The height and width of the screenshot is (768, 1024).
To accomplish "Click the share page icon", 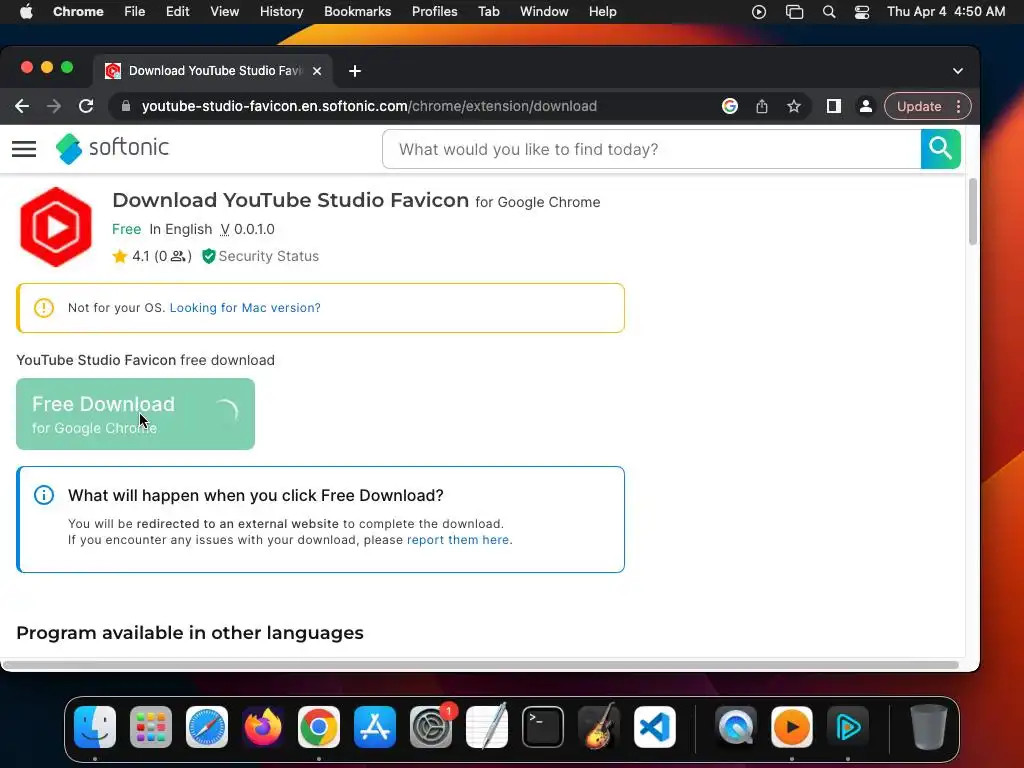I will pos(761,106).
